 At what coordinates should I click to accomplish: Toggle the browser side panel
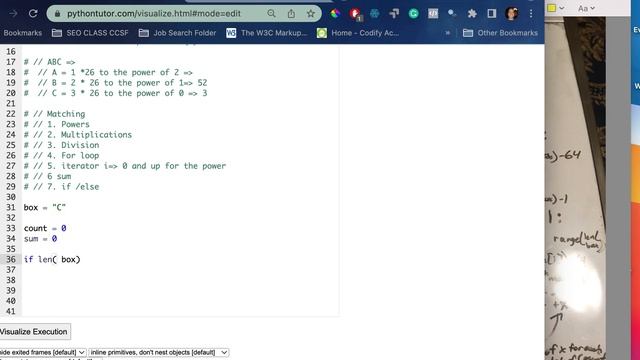click(x=492, y=13)
